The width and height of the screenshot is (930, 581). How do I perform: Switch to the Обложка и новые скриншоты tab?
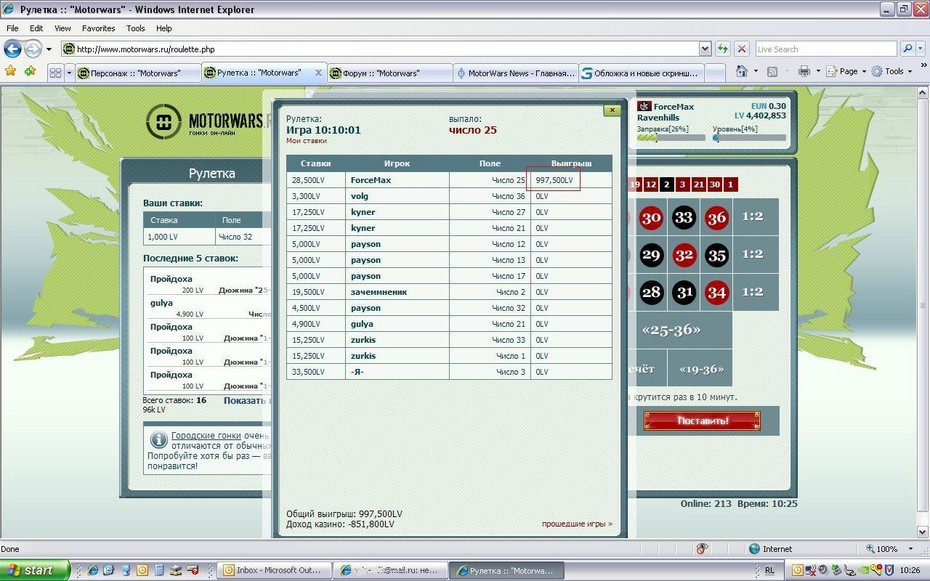[641, 73]
